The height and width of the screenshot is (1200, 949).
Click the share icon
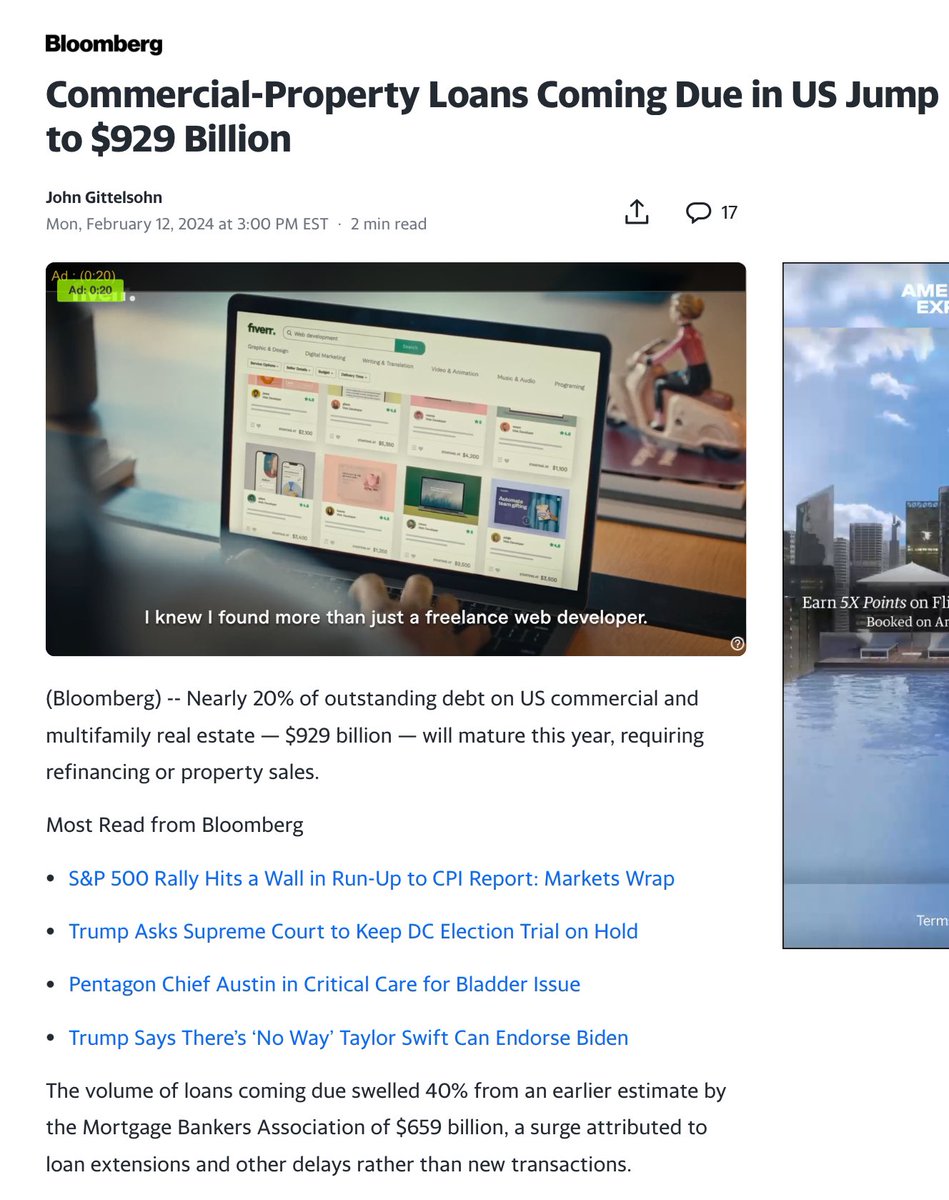point(637,212)
